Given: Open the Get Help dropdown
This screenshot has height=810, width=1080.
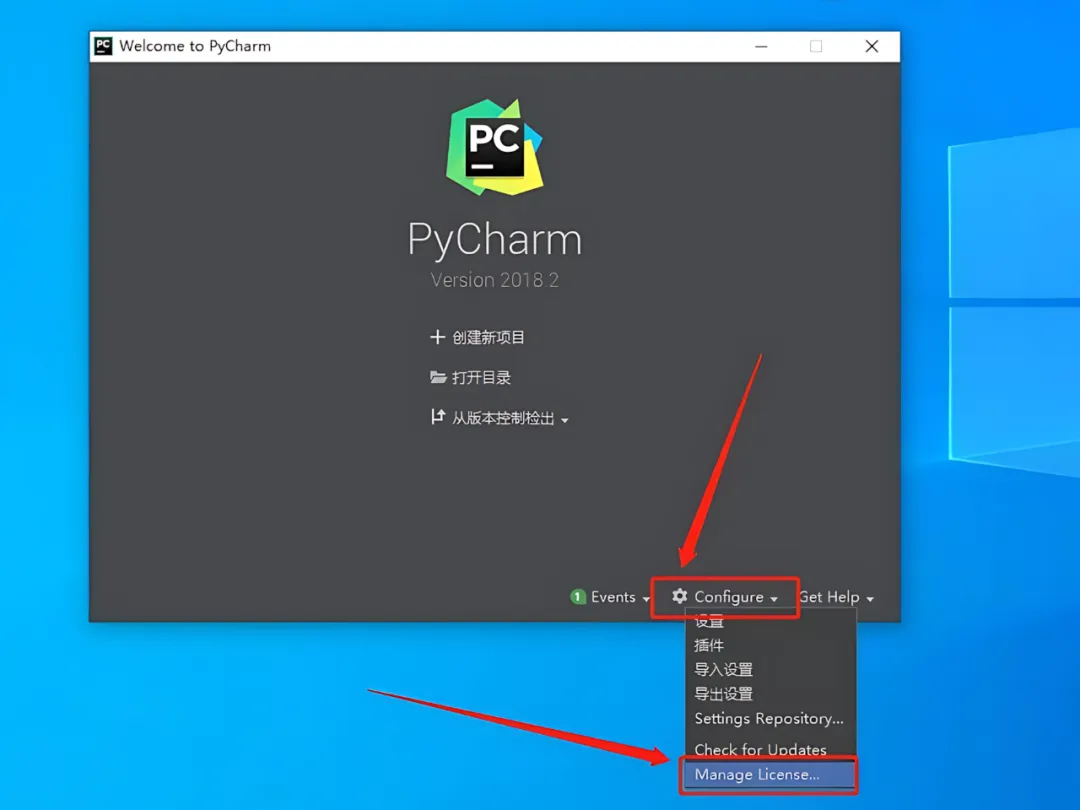Looking at the screenshot, I should coord(836,597).
